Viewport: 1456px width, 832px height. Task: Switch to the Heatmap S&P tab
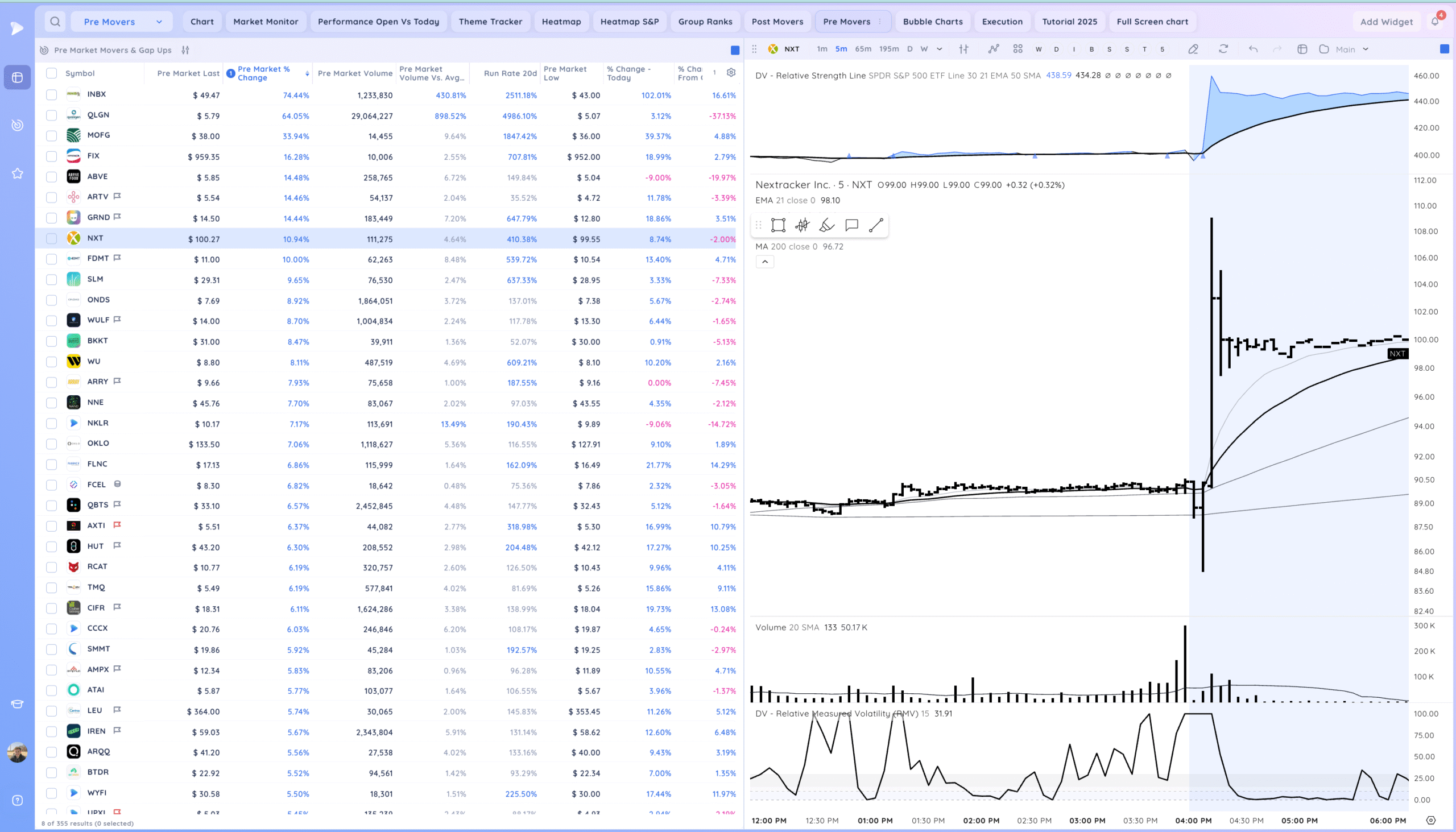(629, 22)
